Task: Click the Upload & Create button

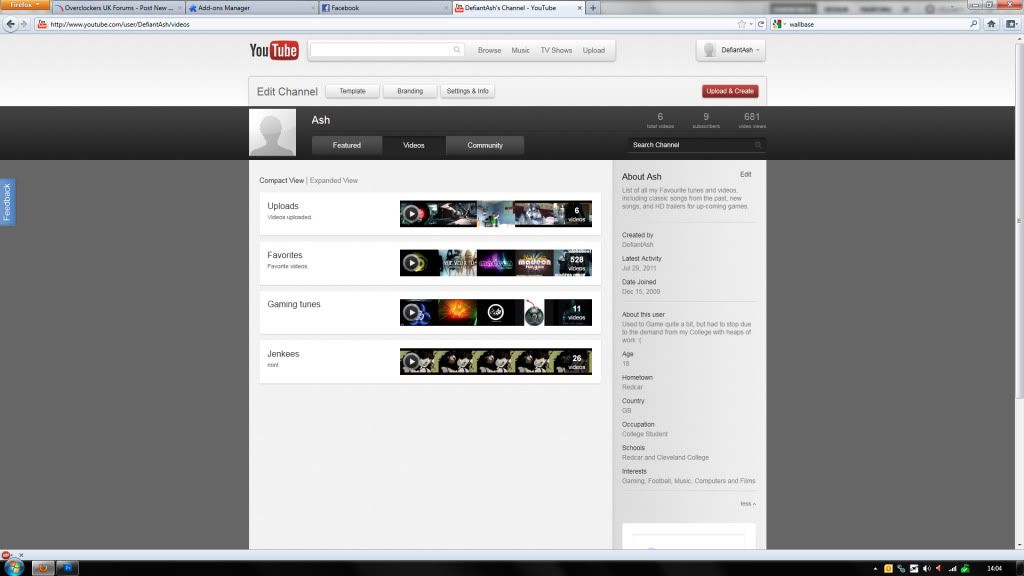Action: tap(730, 91)
